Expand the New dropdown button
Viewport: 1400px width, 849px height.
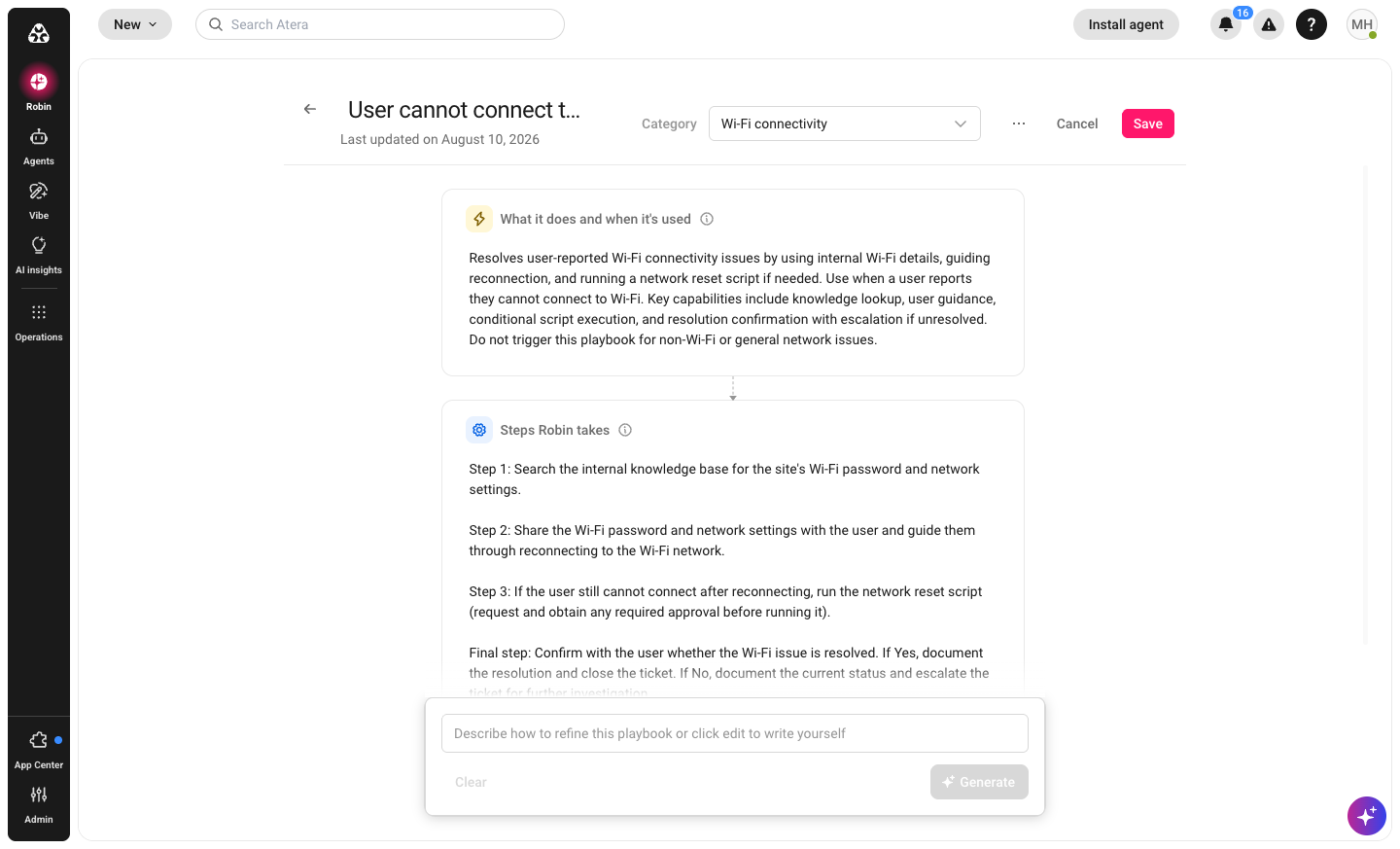click(x=135, y=24)
